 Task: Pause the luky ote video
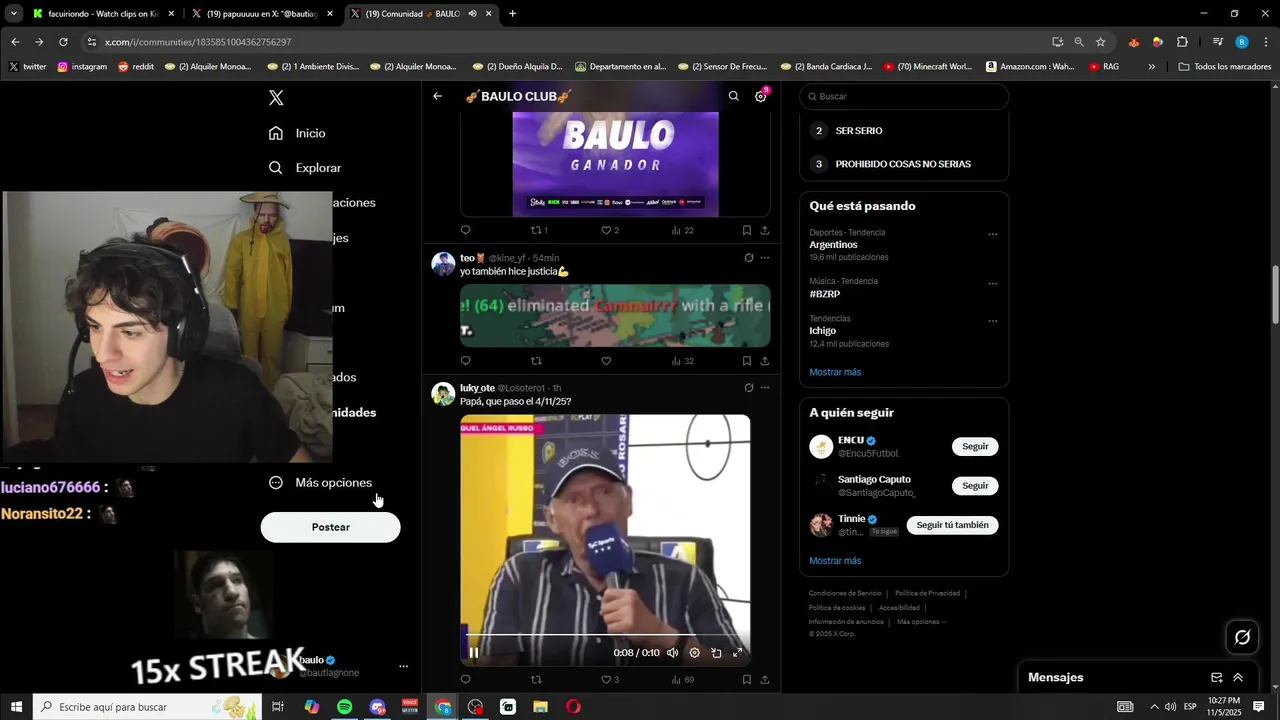[474, 653]
